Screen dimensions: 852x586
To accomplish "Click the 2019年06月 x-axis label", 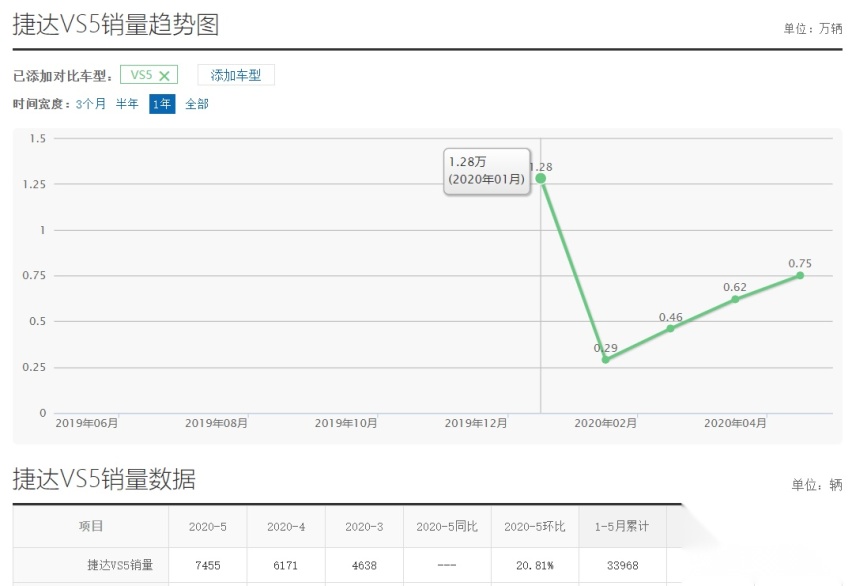I will (x=87, y=423).
